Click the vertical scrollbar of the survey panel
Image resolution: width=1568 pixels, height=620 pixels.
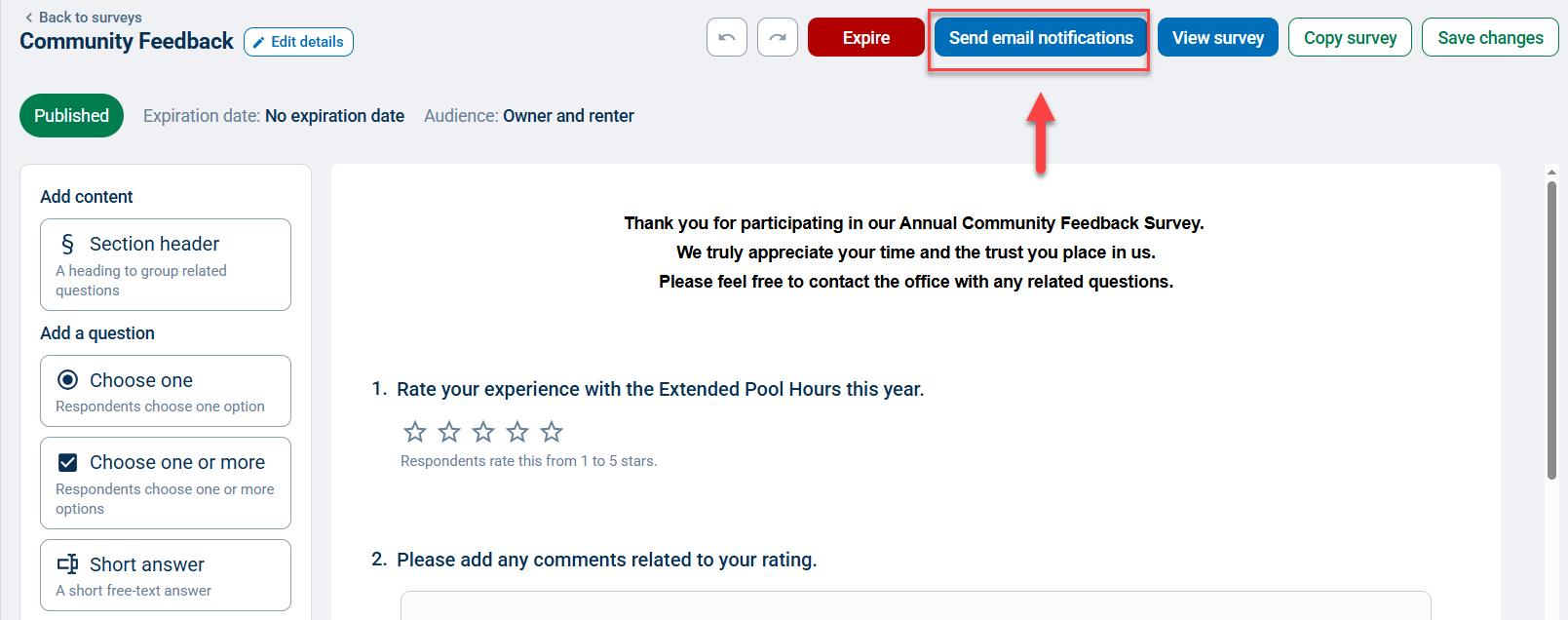click(x=1551, y=330)
